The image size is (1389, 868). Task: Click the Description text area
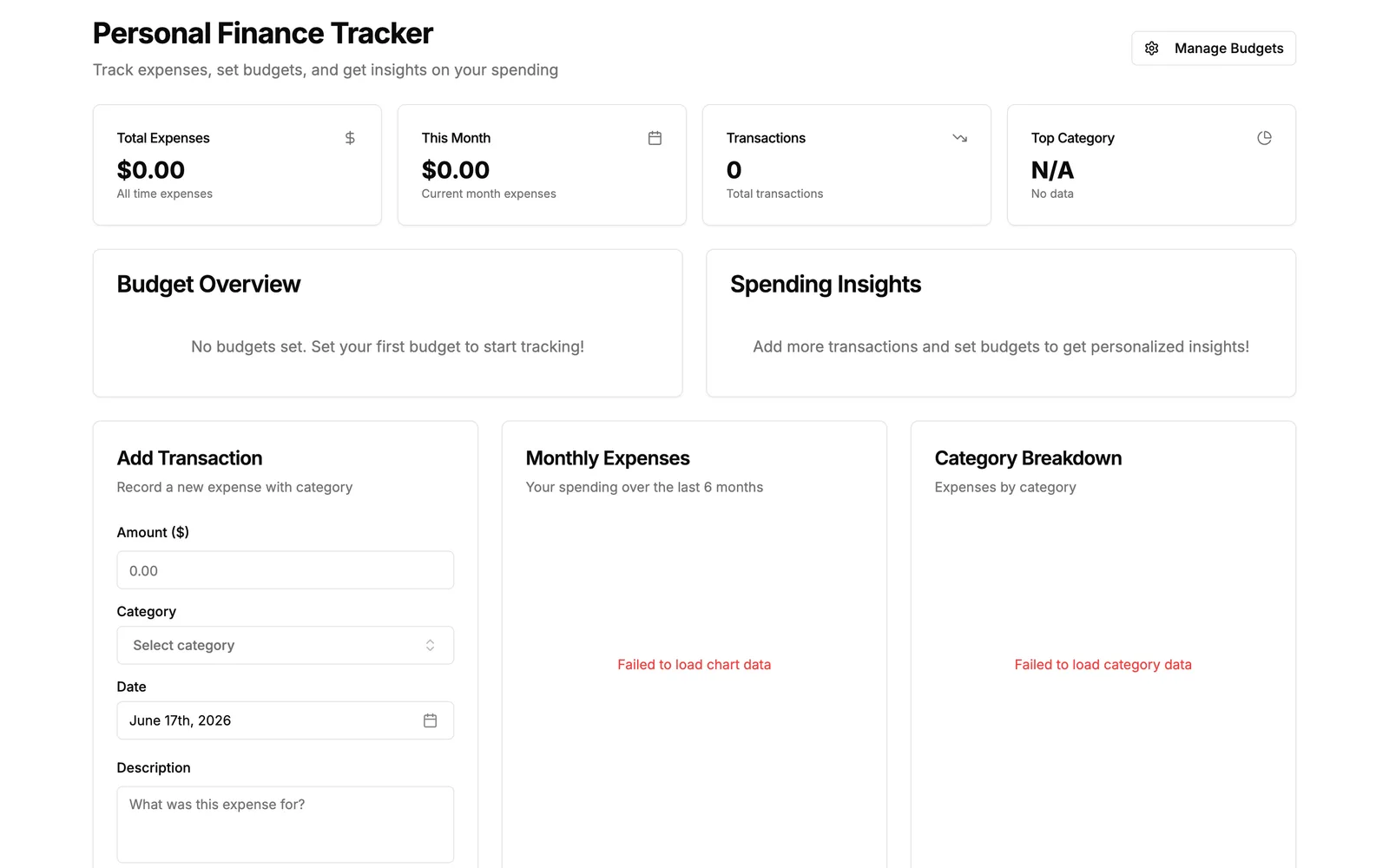[285, 825]
